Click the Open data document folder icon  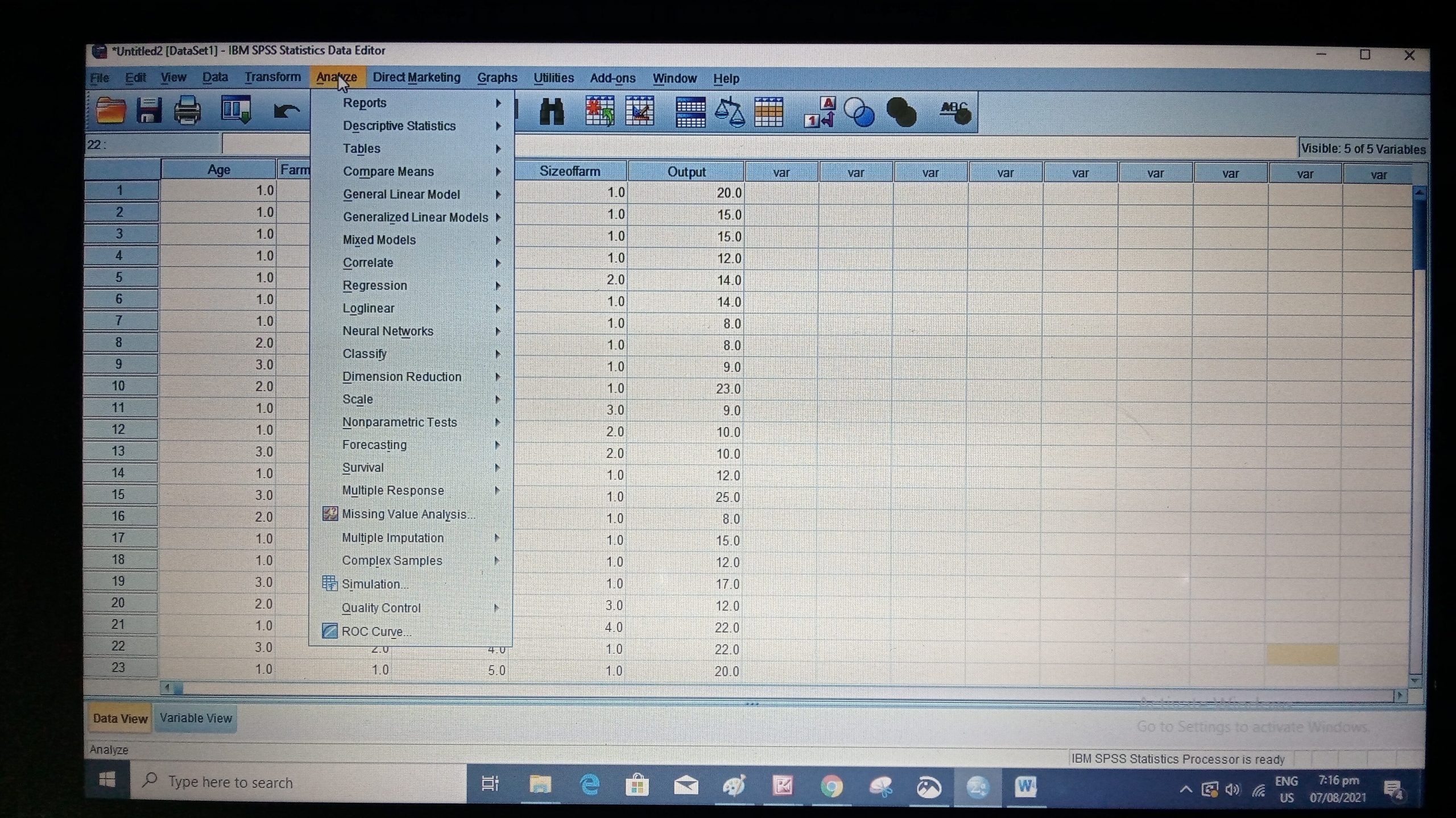(x=110, y=110)
